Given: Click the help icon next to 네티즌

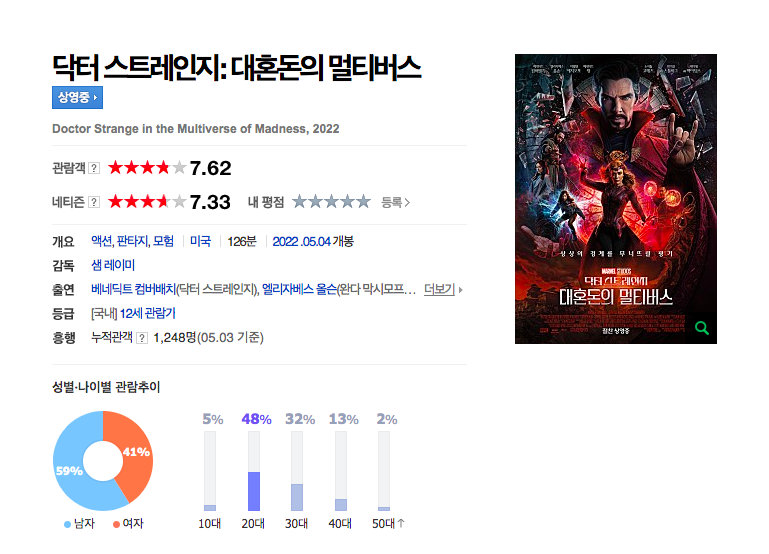Looking at the screenshot, I should coord(94,202).
